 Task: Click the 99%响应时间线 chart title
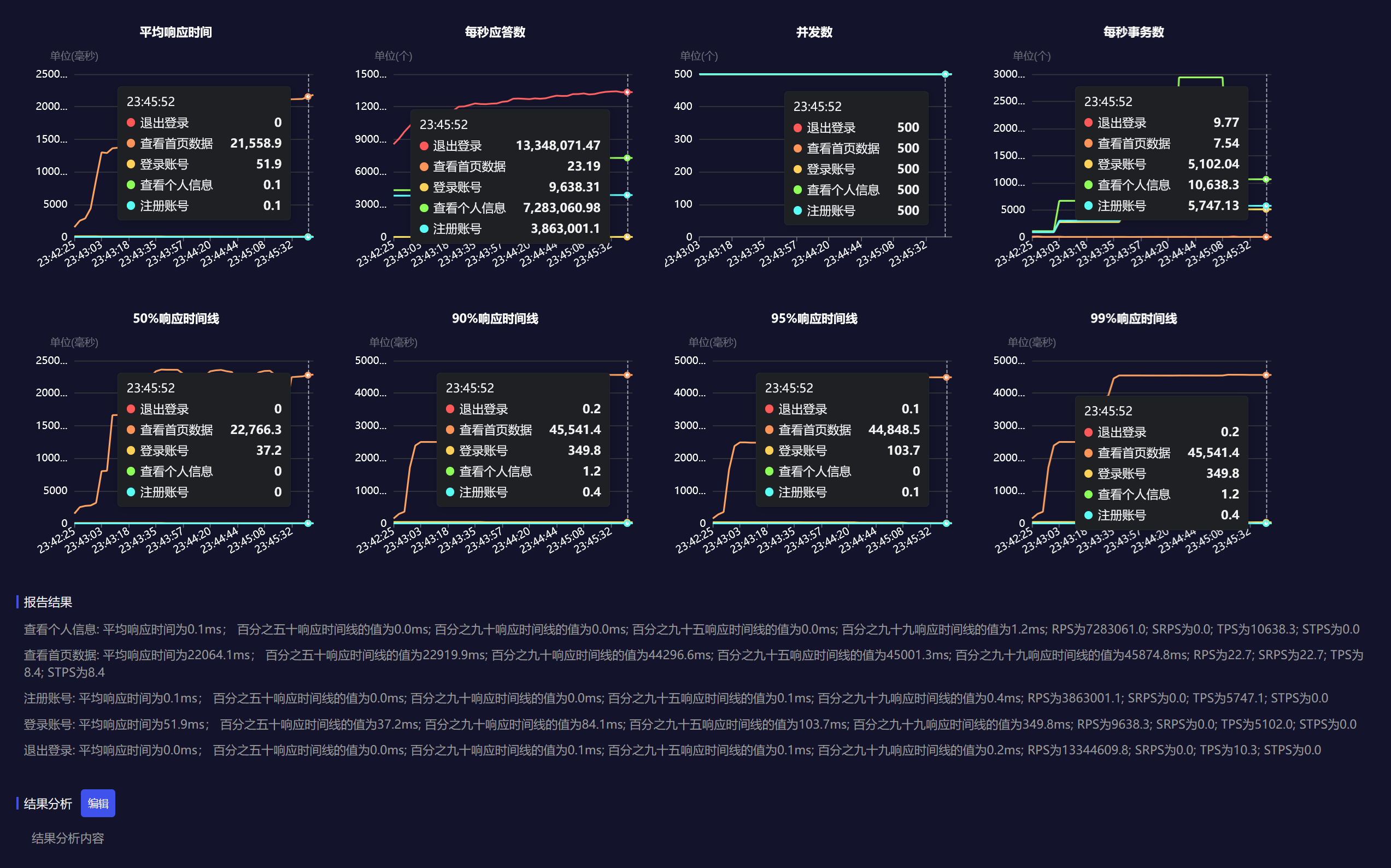point(1134,319)
